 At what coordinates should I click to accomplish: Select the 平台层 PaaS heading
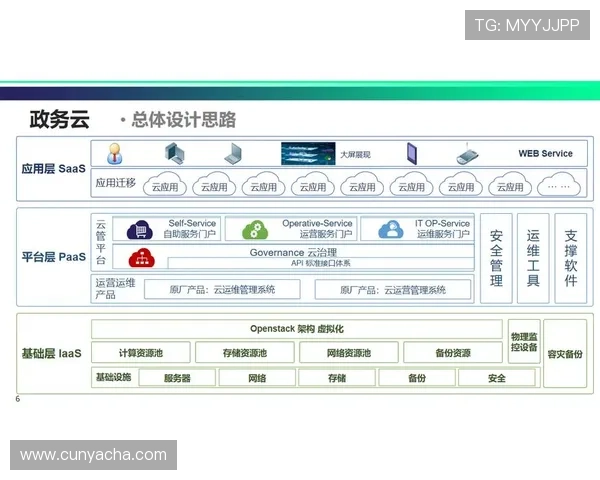[54, 257]
